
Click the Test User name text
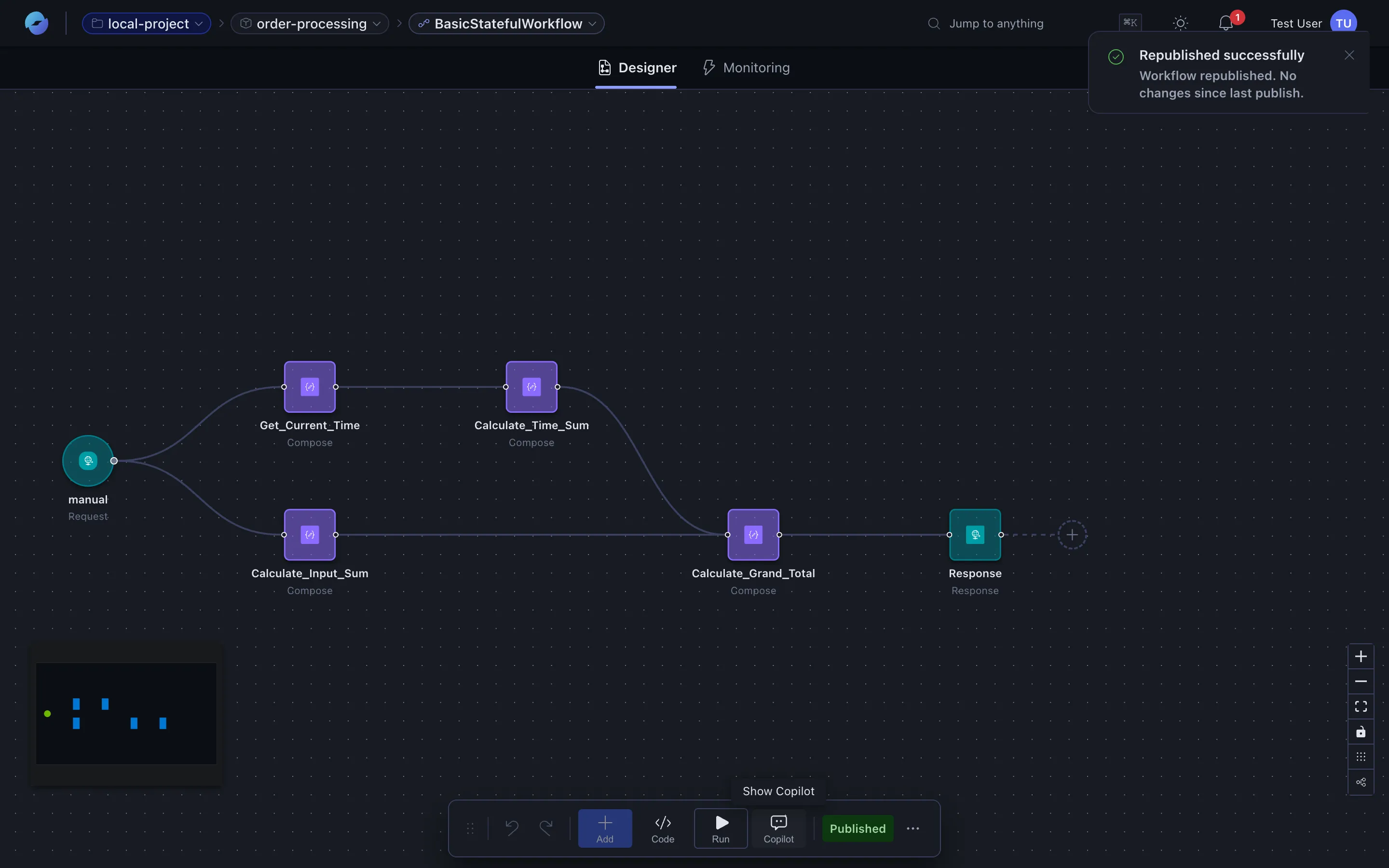click(1296, 24)
